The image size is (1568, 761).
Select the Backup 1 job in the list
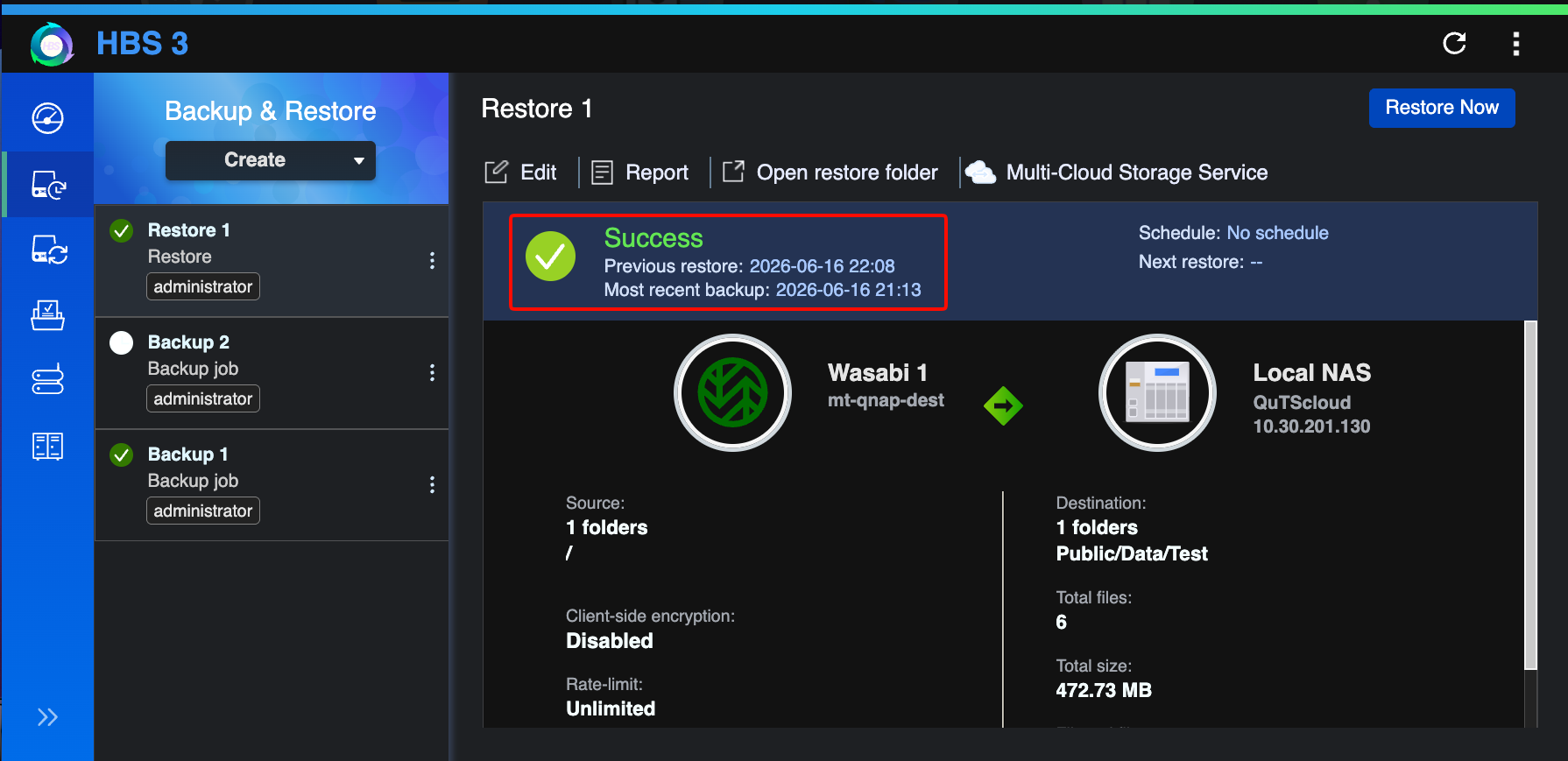272,485
